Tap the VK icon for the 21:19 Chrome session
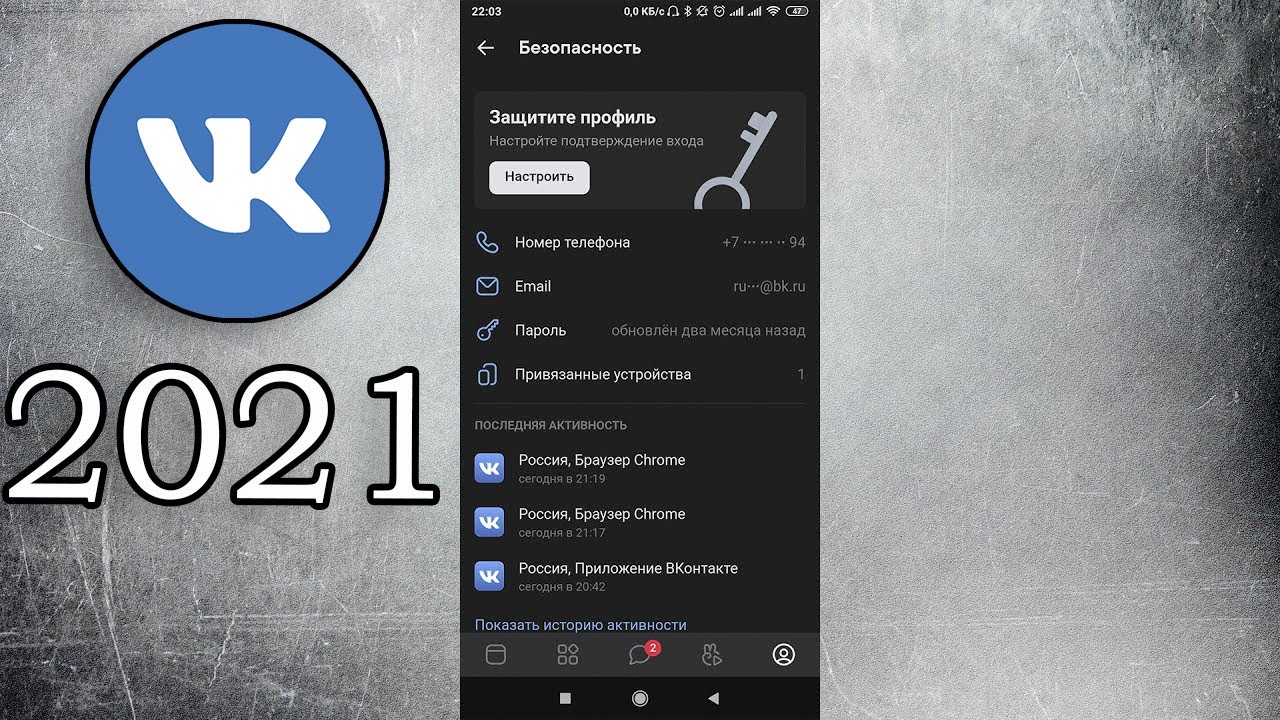Image resolution: width=1280 pixels, height=720 pixels. pos(489,468)
